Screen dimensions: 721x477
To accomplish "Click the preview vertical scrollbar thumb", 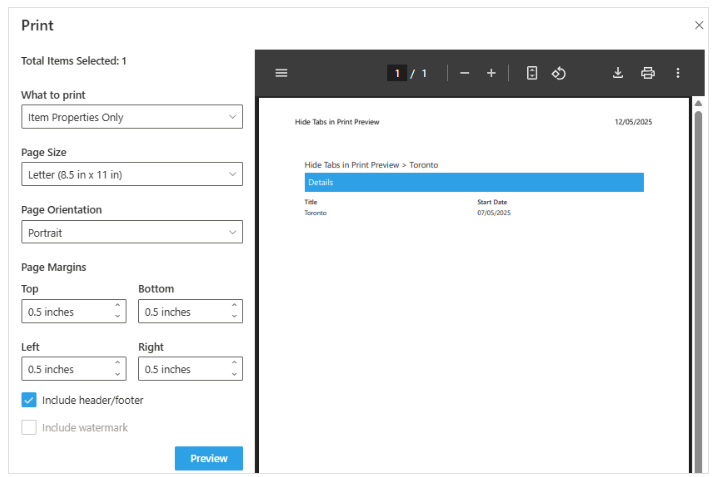I will (x=698, y=290).
